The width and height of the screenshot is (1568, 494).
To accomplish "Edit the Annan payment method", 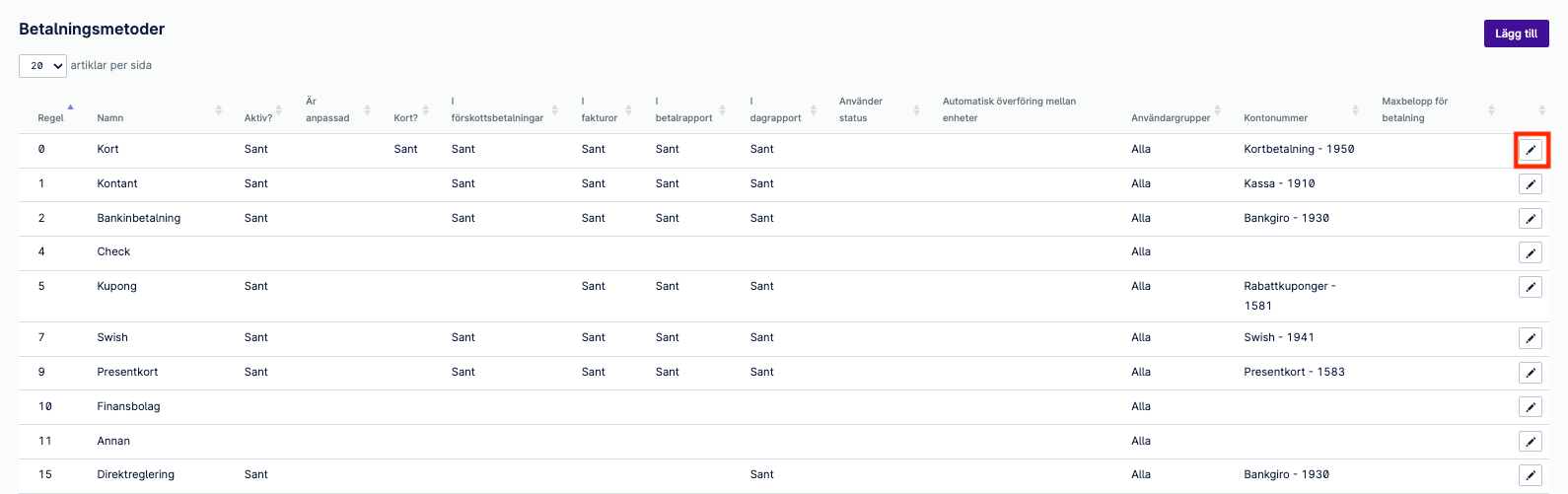I will pyautogui.click(x=1531, y=442).
